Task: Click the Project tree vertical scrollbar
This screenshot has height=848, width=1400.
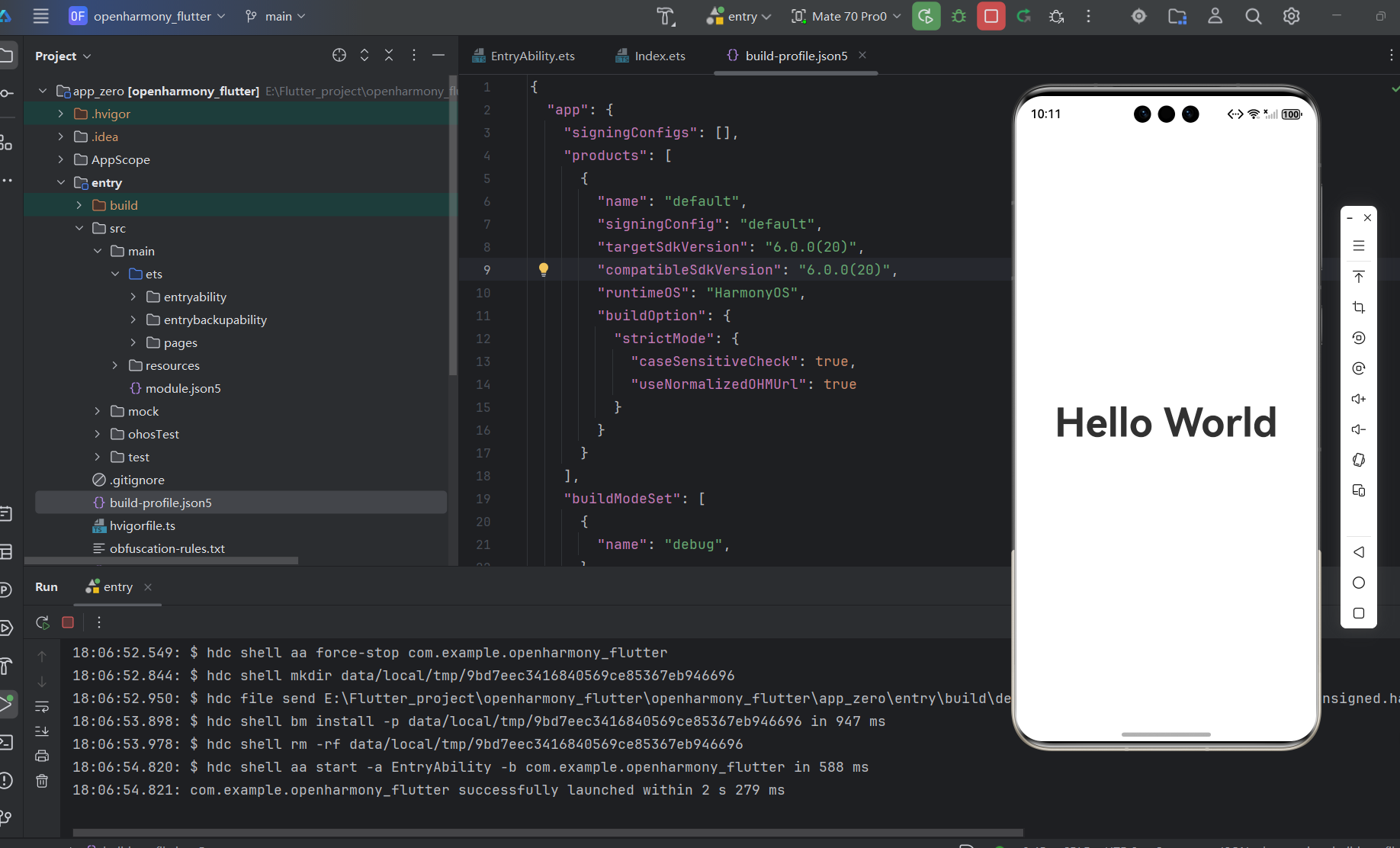Action: (453, 225)
